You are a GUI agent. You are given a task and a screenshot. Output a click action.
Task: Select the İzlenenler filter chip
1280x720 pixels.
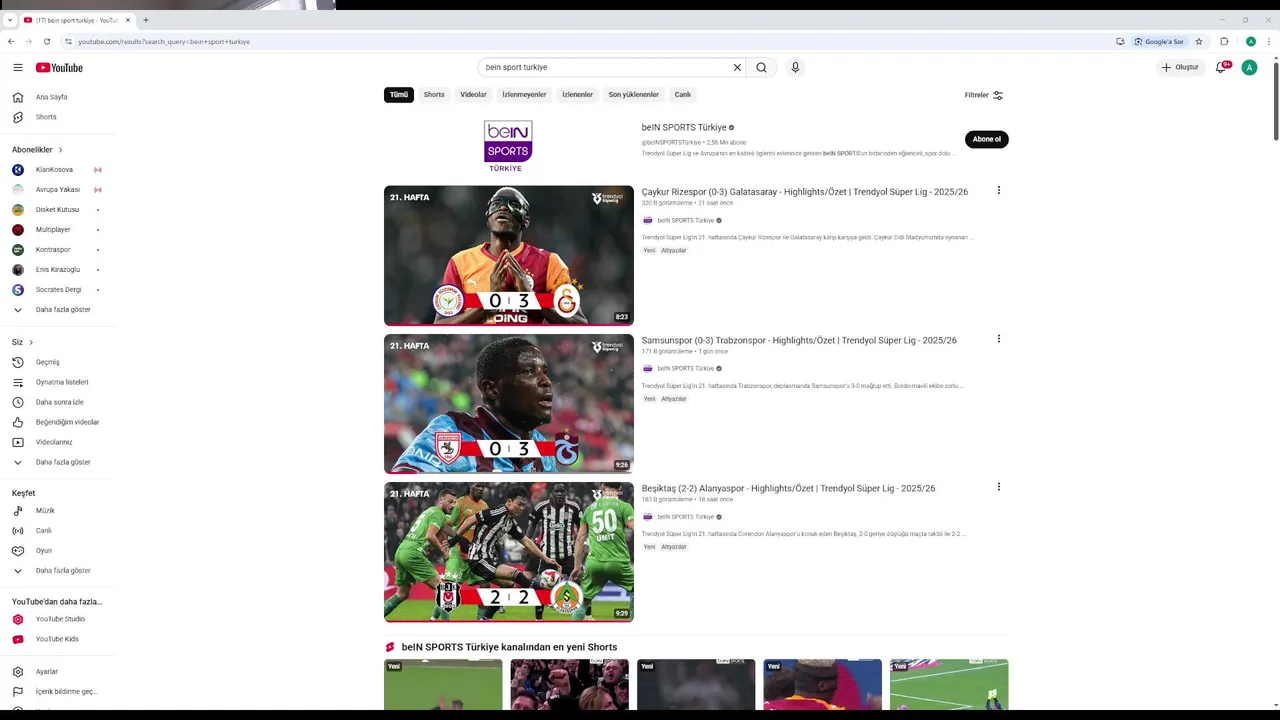[x=577, y=95]
